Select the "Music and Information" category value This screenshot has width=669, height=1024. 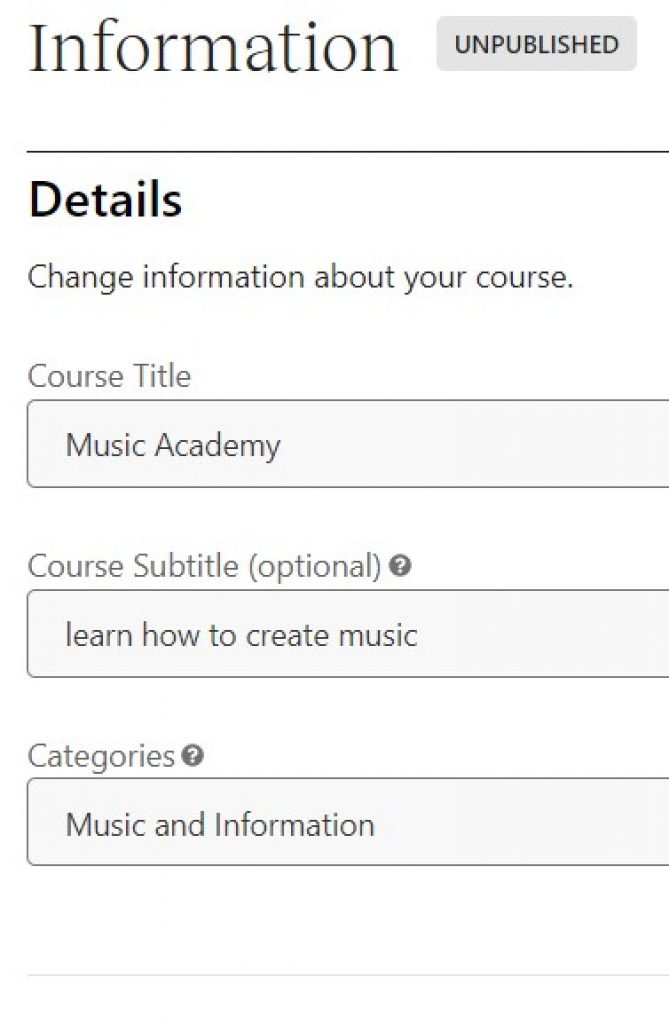[220, 825]
